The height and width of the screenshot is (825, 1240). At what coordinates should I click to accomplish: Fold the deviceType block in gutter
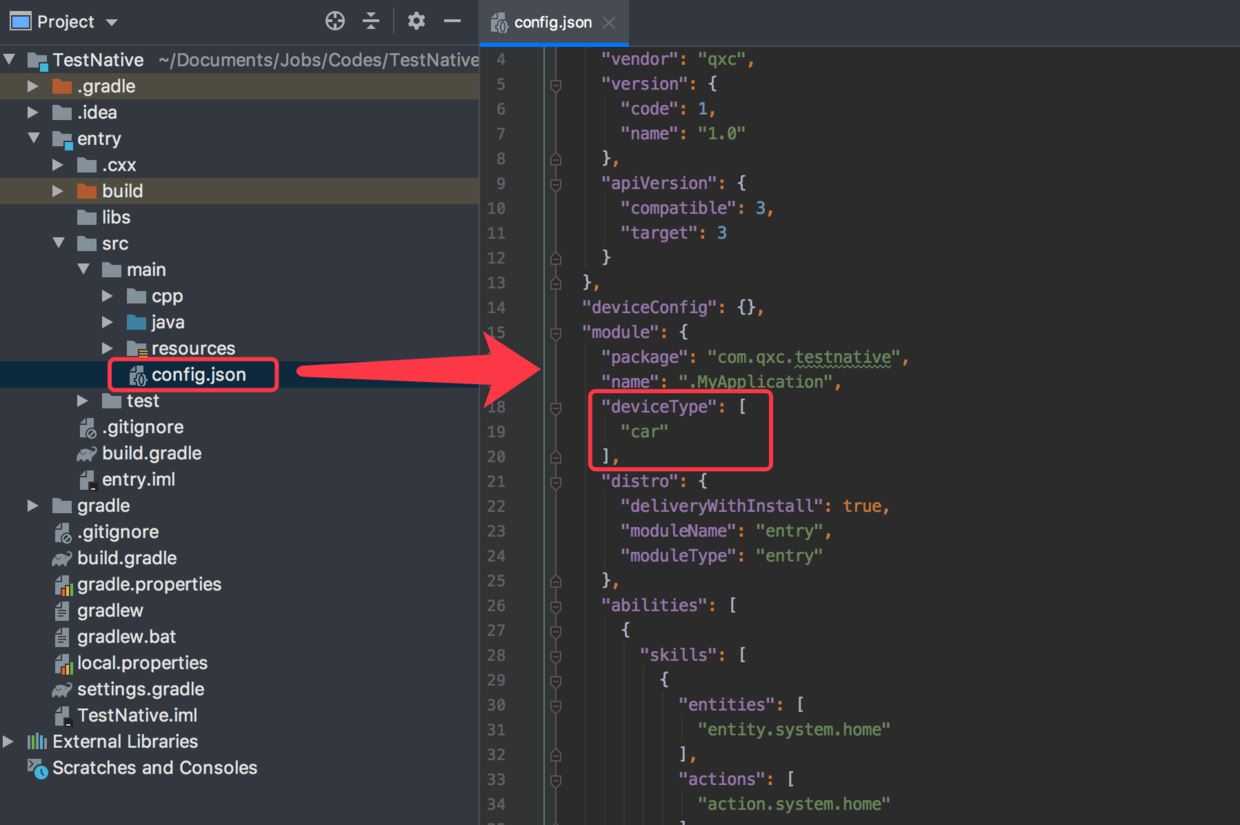556,408
